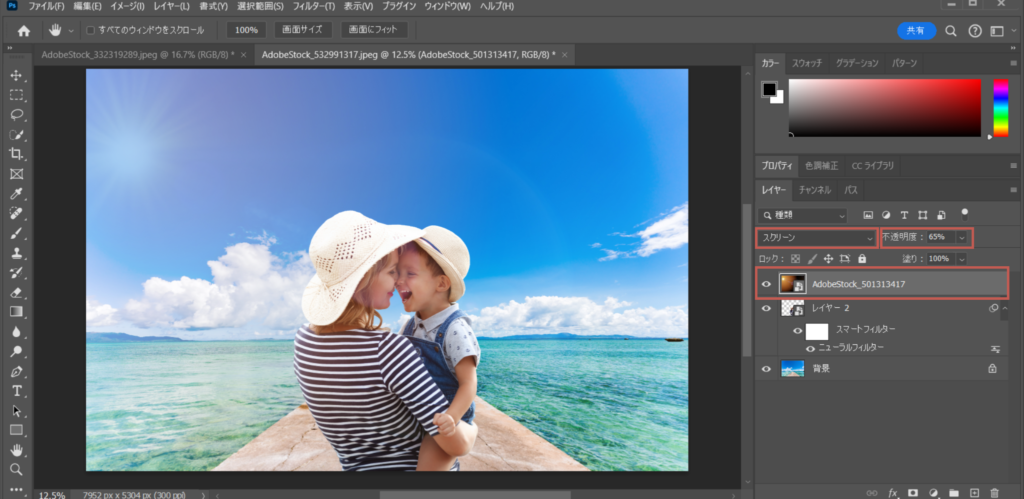This screenshot has height=499, width=1024.
Task: Click the Home icon in options bar
Action: (23, 30)
